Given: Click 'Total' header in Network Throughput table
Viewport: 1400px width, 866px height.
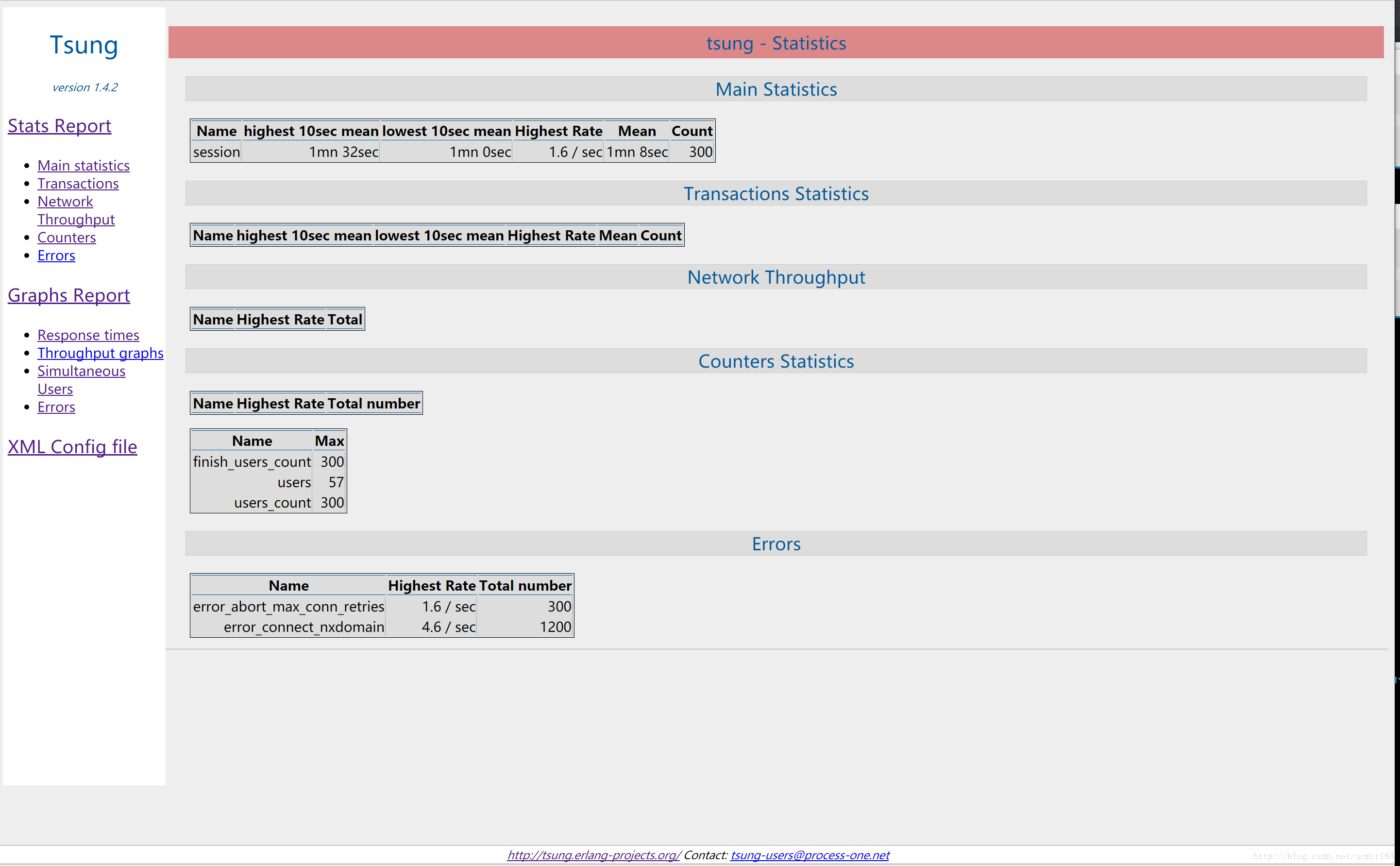Looking at the screenshot, I should click(x=345, y=319).
